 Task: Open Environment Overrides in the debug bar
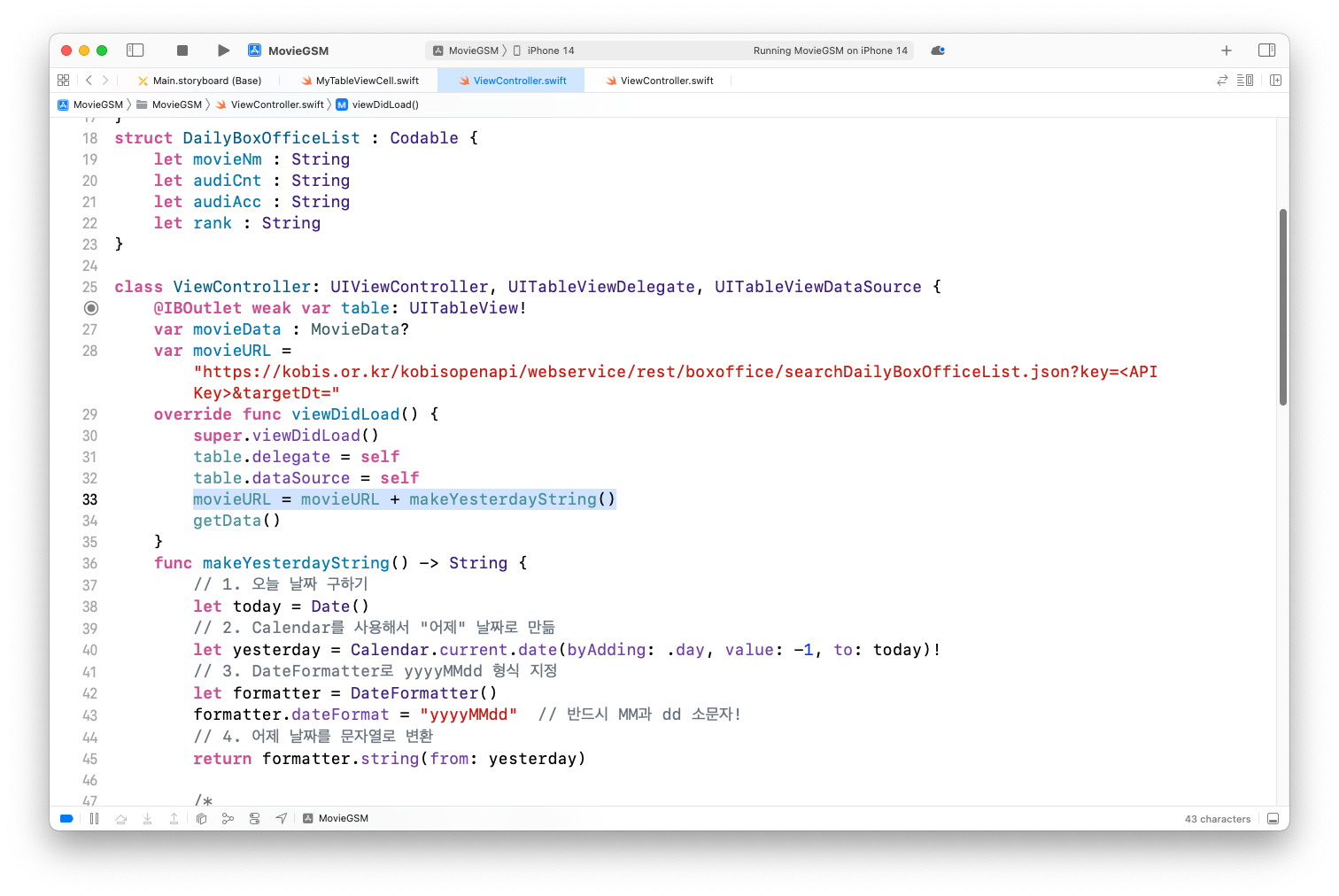click(254, 817)
